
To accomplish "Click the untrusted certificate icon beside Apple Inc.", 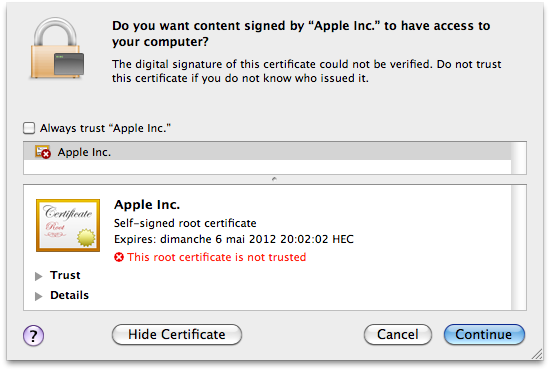I will click(x=43, y=152).
